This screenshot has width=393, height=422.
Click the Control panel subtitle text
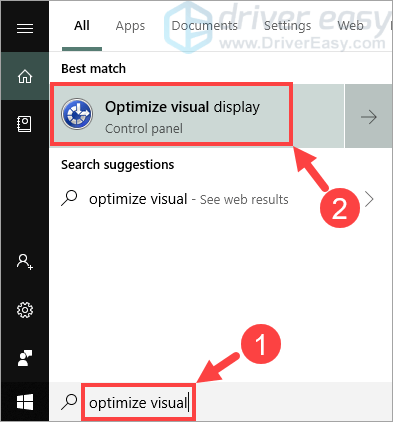[144, 129]
